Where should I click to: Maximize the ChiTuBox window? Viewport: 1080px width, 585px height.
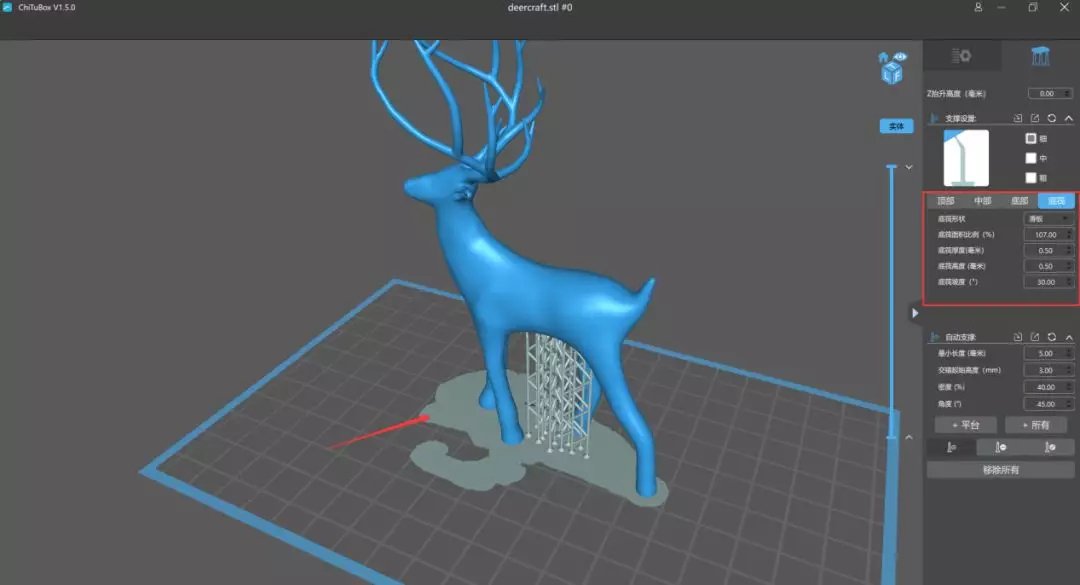(x=1032, y=8)
